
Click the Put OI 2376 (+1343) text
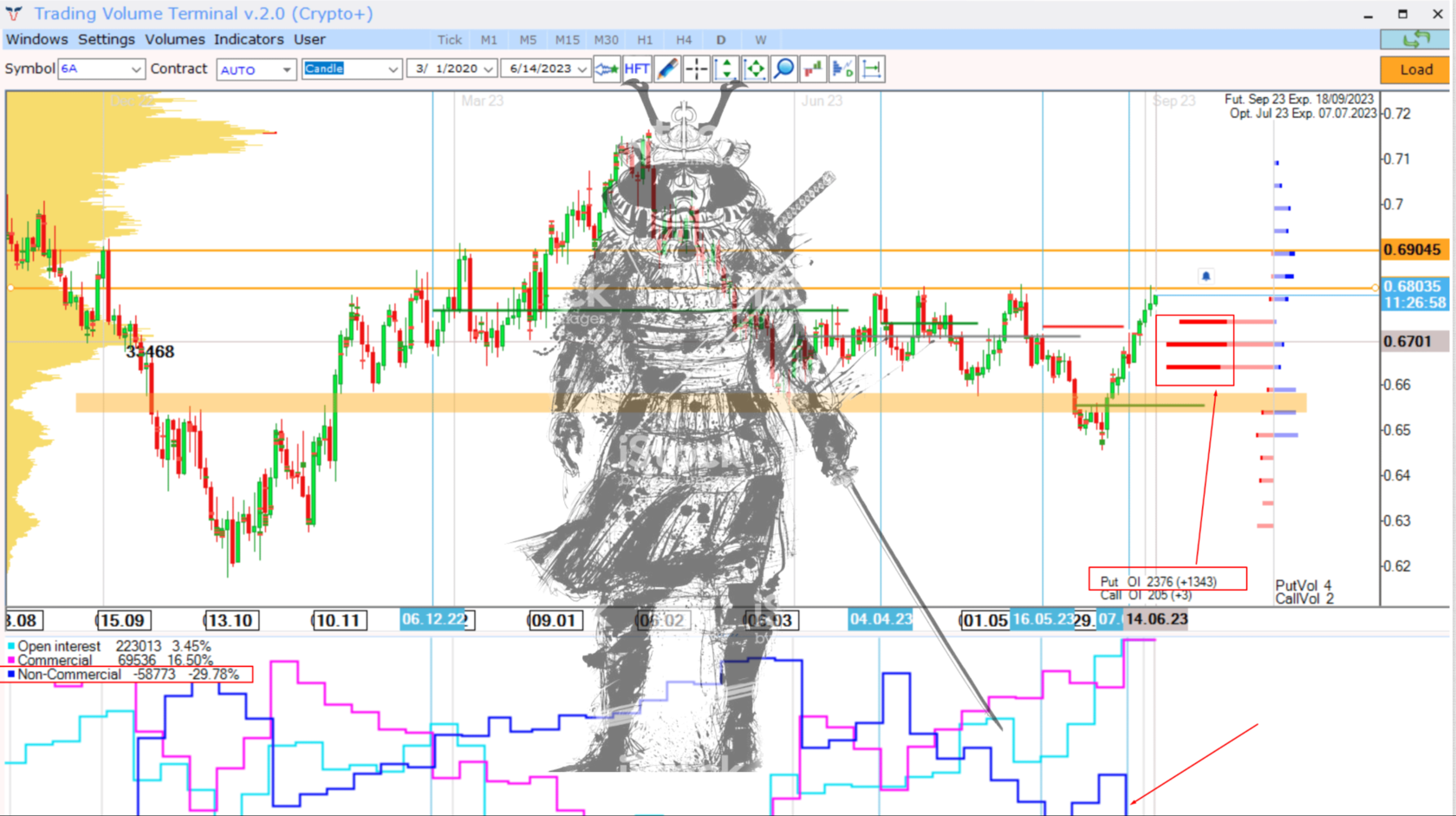pyautogui.click(x=1159, y=582)
